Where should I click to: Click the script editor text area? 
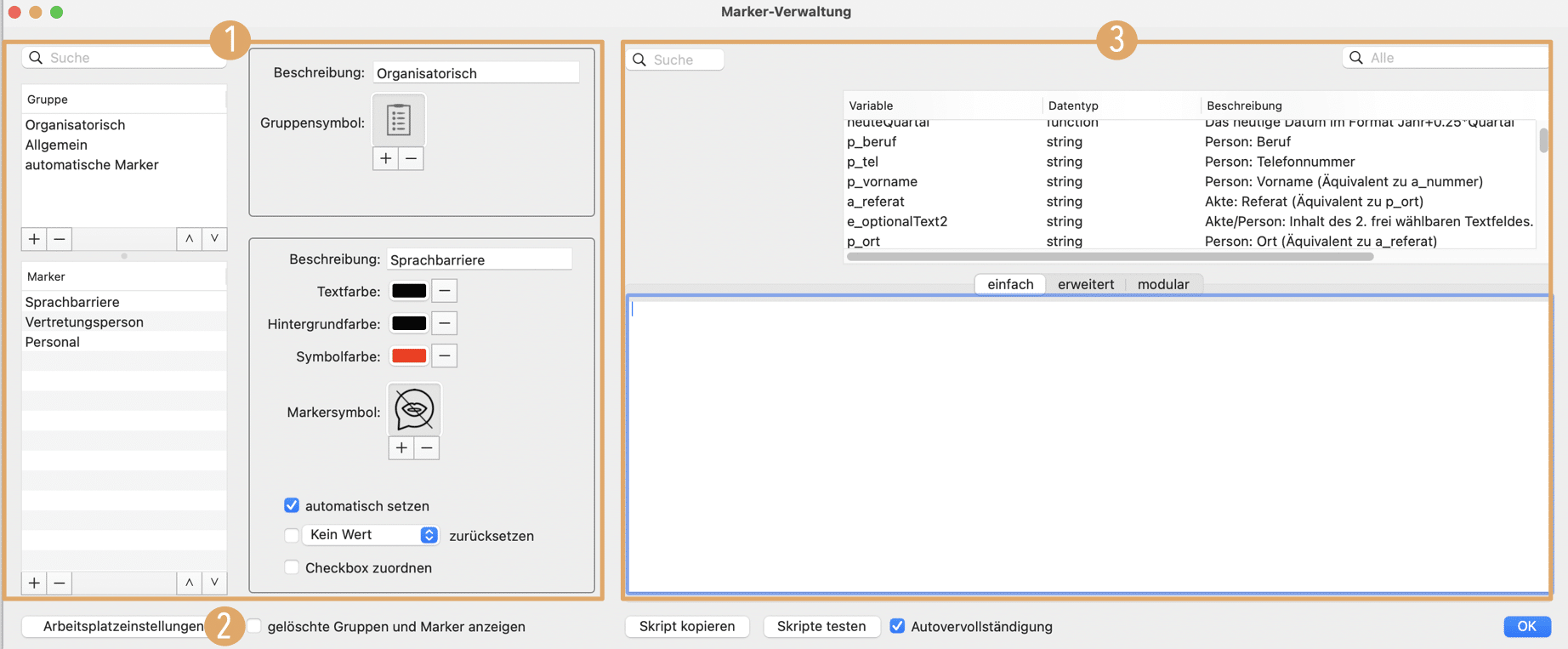(1089, 444)
